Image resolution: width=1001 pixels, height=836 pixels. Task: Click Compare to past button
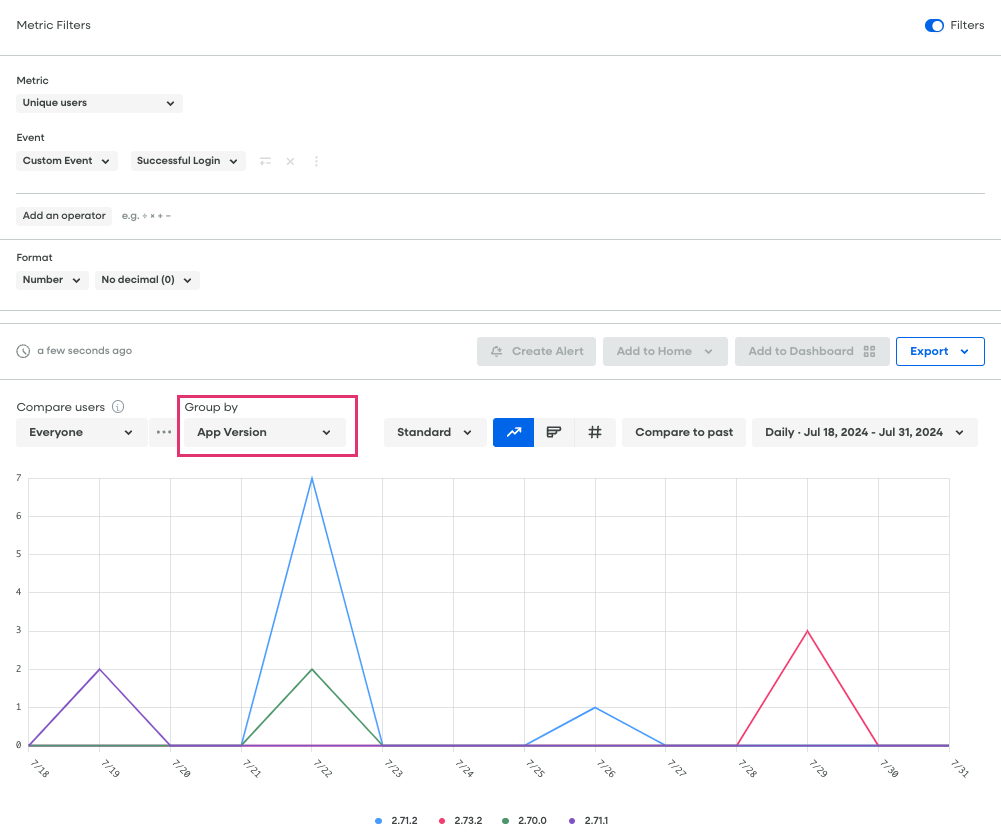pyautogui.click(x=684, y=433)
